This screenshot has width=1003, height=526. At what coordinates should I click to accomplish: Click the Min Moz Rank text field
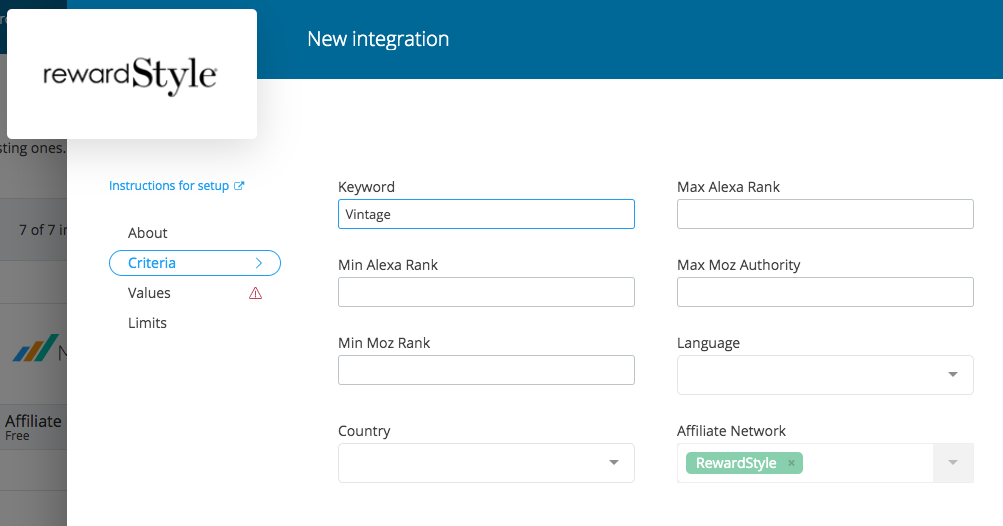[x=486, y=370]
